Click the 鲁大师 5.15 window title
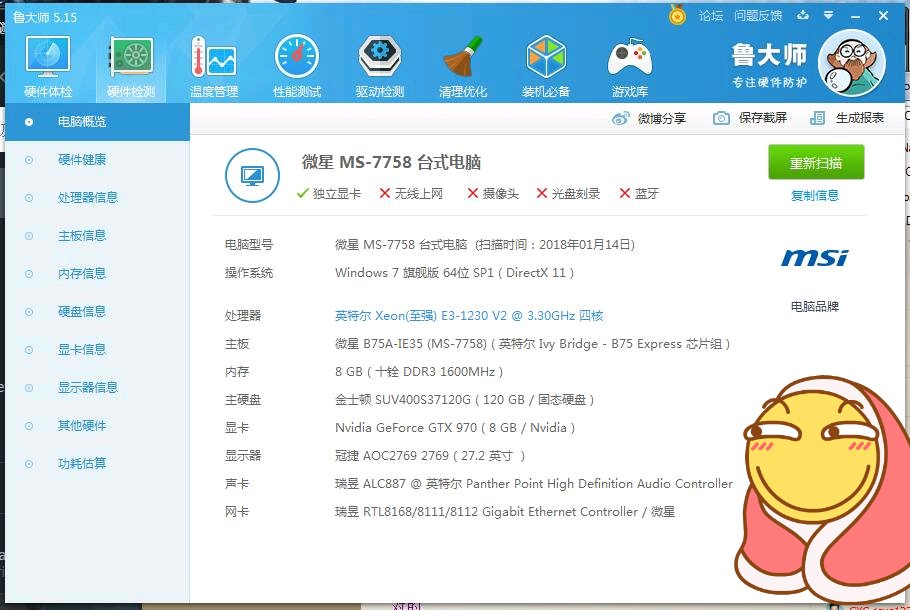This screenshot has width=910, height=610. click(x=45, y=17)
